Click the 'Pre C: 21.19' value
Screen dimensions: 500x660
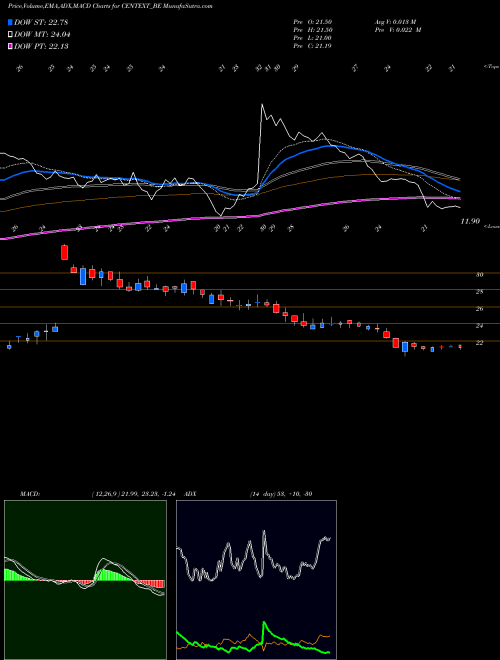pyautogui.click(x=313, y=46)
